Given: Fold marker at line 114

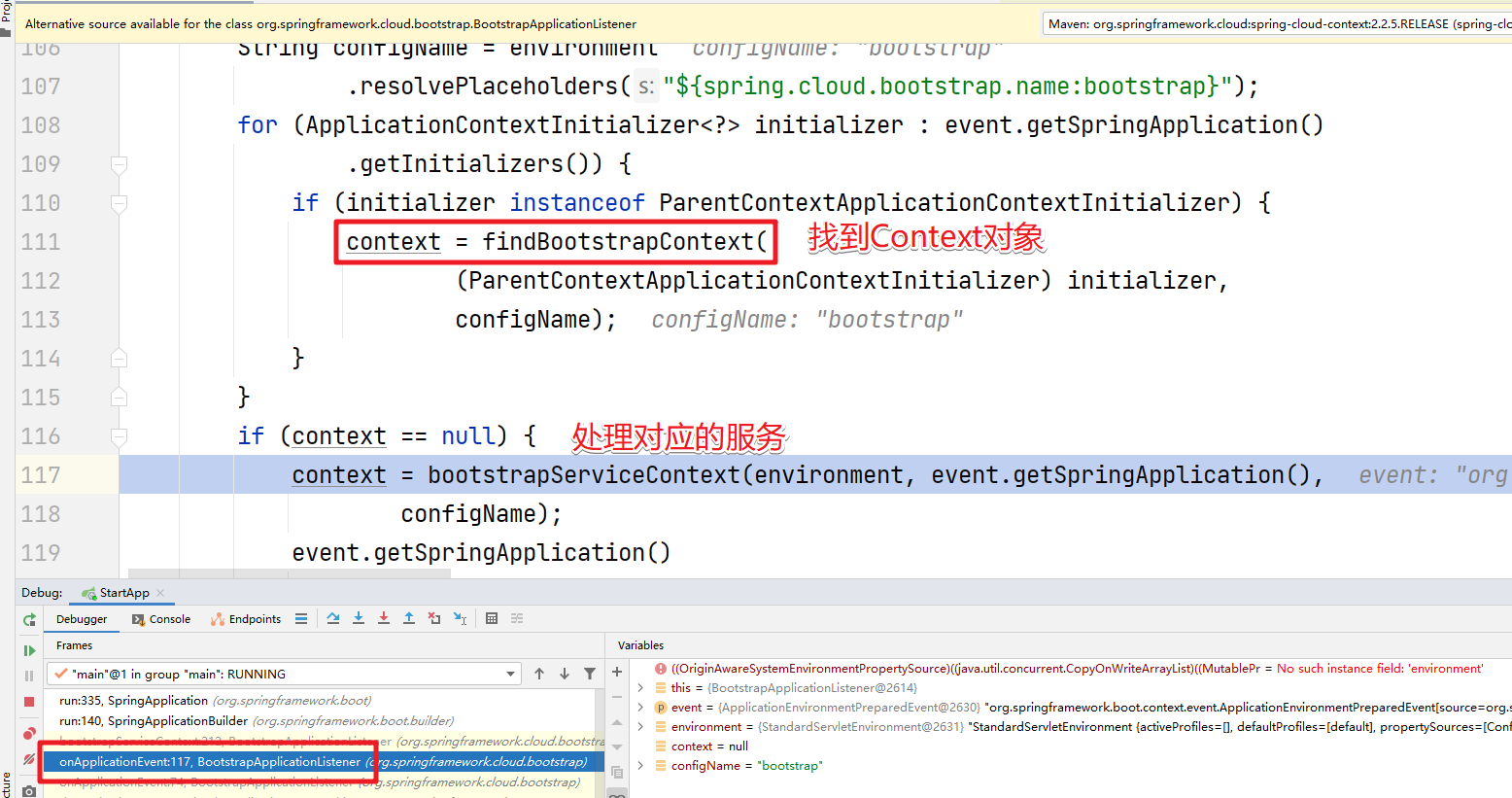Looking at the screenshot, I should (x=119, y=359).
